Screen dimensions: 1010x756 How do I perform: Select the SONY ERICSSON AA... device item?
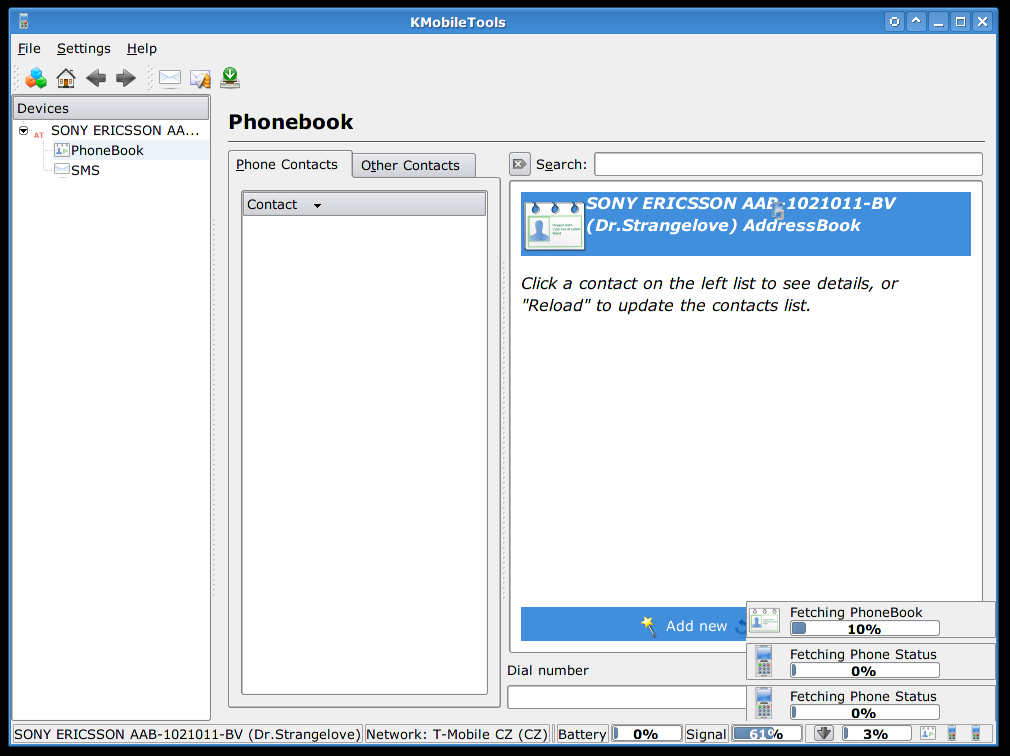[x=125, y=131]
